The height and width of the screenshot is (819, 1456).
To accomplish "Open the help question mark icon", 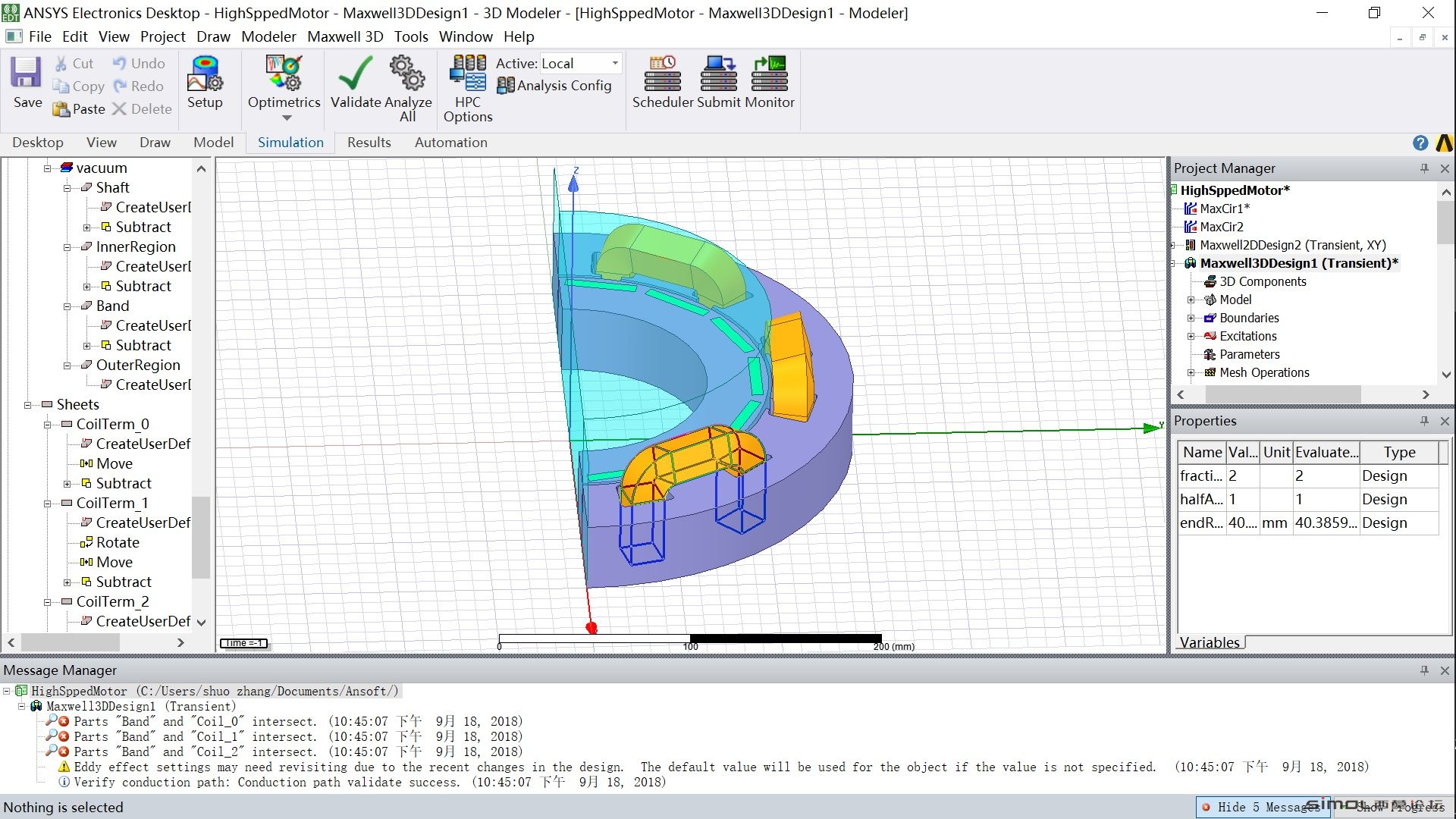I will 1420,143.
